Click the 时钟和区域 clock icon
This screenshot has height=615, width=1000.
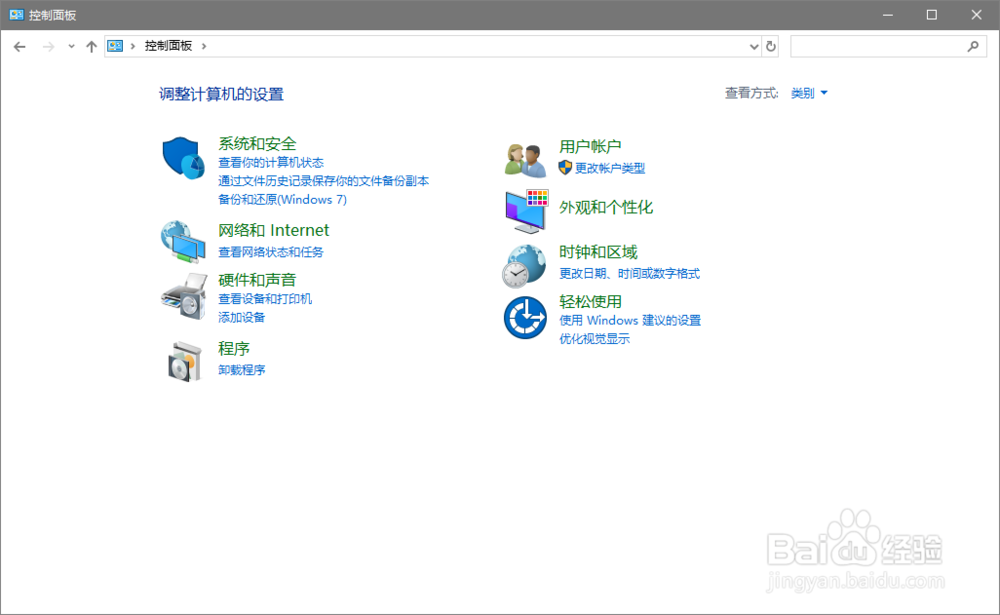click(x=524, y=264)
